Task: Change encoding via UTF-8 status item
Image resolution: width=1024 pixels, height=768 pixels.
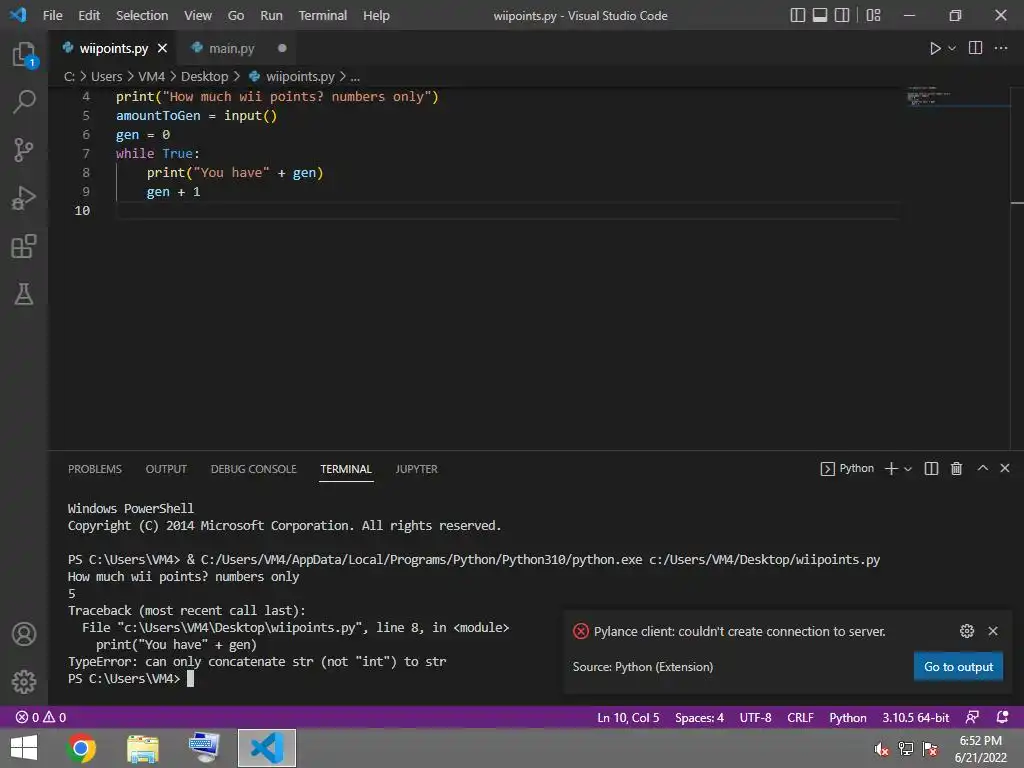Action: click(755, 717)
